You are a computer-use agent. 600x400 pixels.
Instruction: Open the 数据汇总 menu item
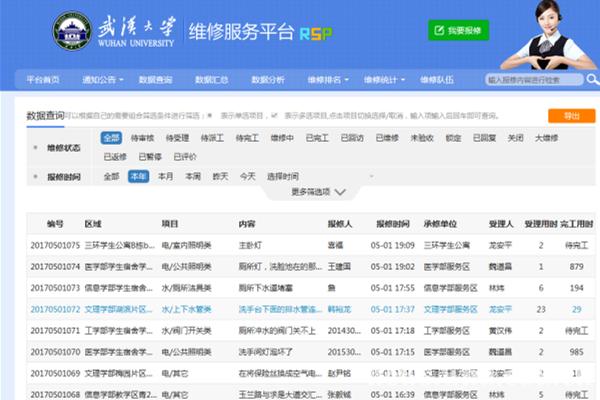(x=211, y=79)
